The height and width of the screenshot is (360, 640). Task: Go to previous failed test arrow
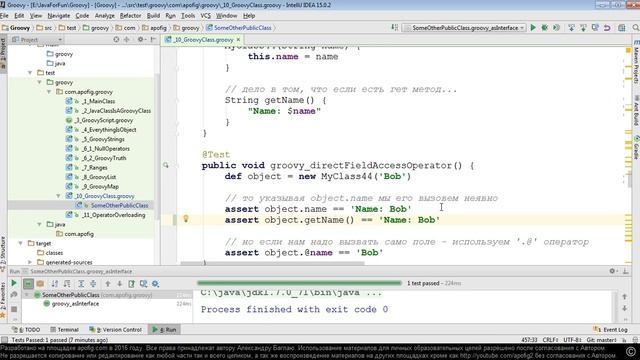(x=108, y=283)
